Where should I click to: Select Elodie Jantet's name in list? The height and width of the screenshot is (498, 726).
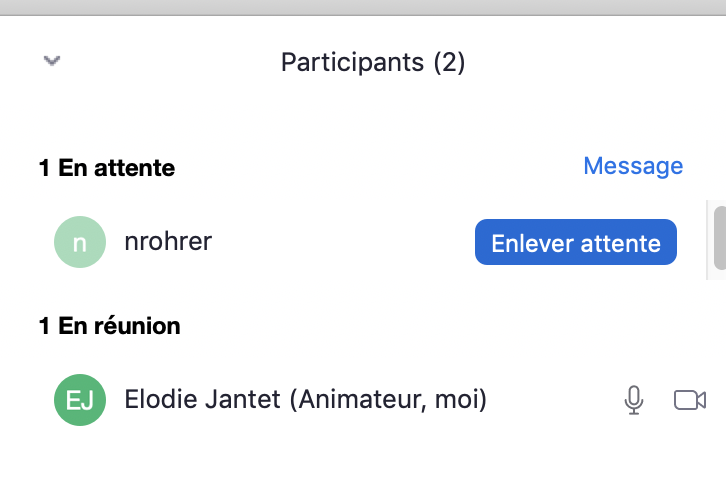tap(204, 400)
